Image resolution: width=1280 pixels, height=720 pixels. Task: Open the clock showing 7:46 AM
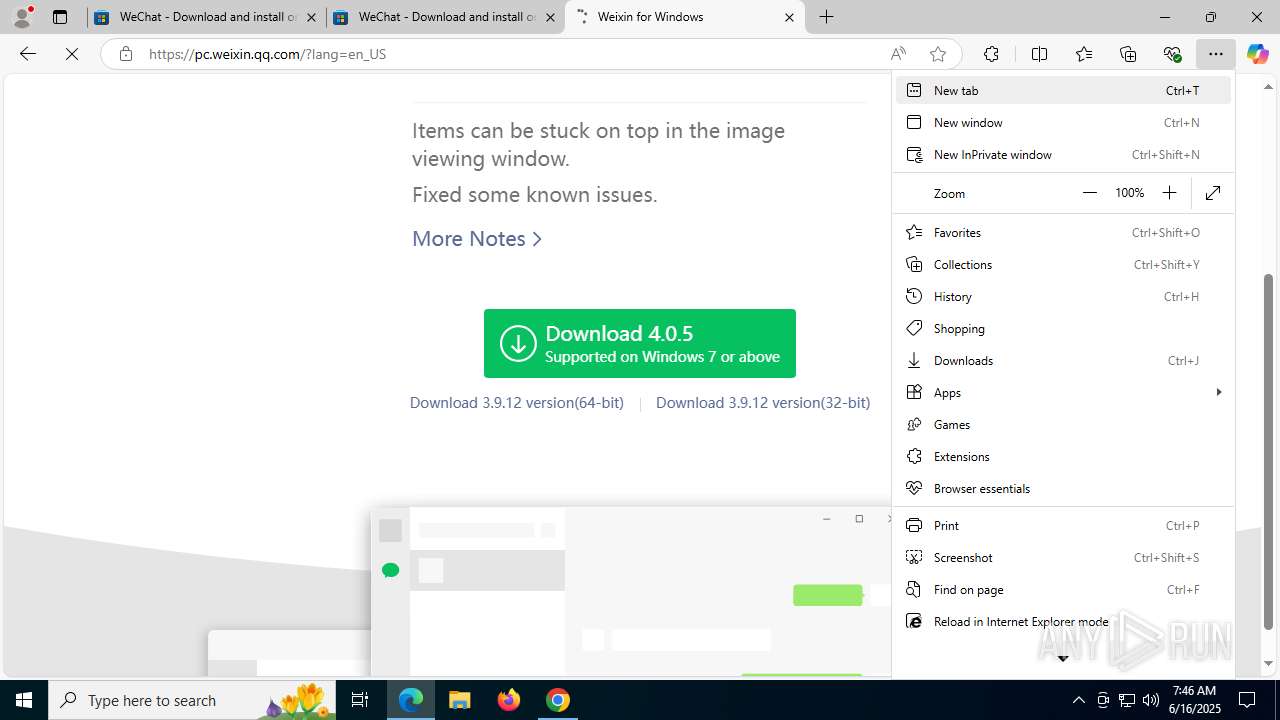(x=1194, y=700)
